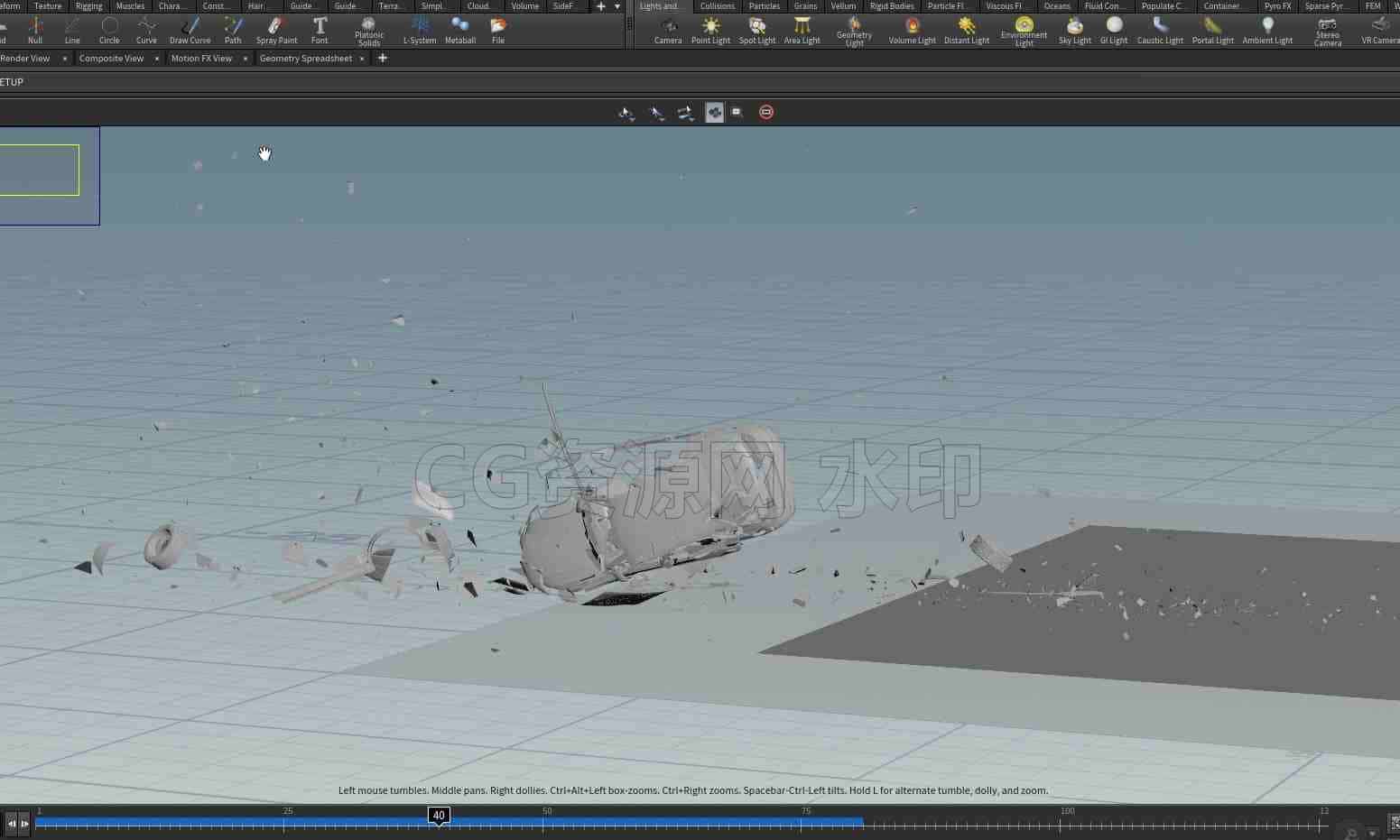Open the File shelf tool

[x=498, y=31]
